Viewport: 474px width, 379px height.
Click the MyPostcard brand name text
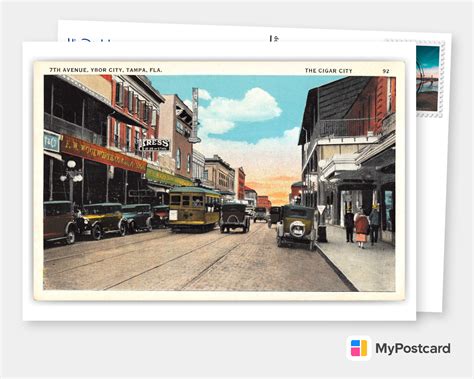click(413, 348)
